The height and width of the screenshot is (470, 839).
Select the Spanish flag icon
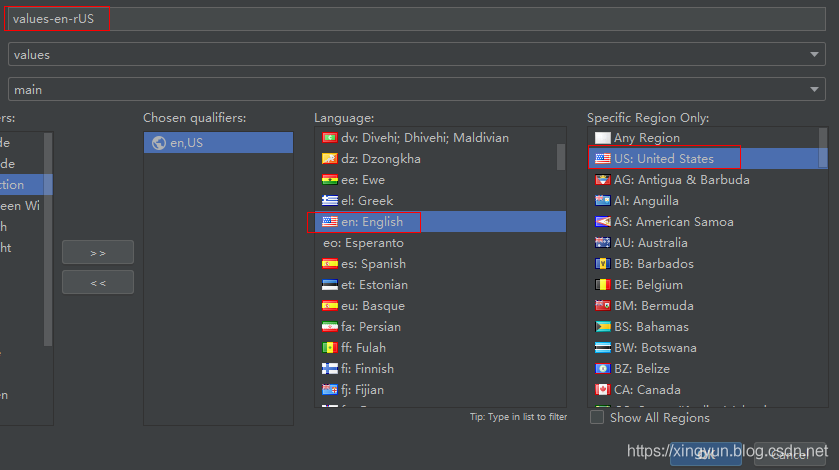[x=329, y=264]
